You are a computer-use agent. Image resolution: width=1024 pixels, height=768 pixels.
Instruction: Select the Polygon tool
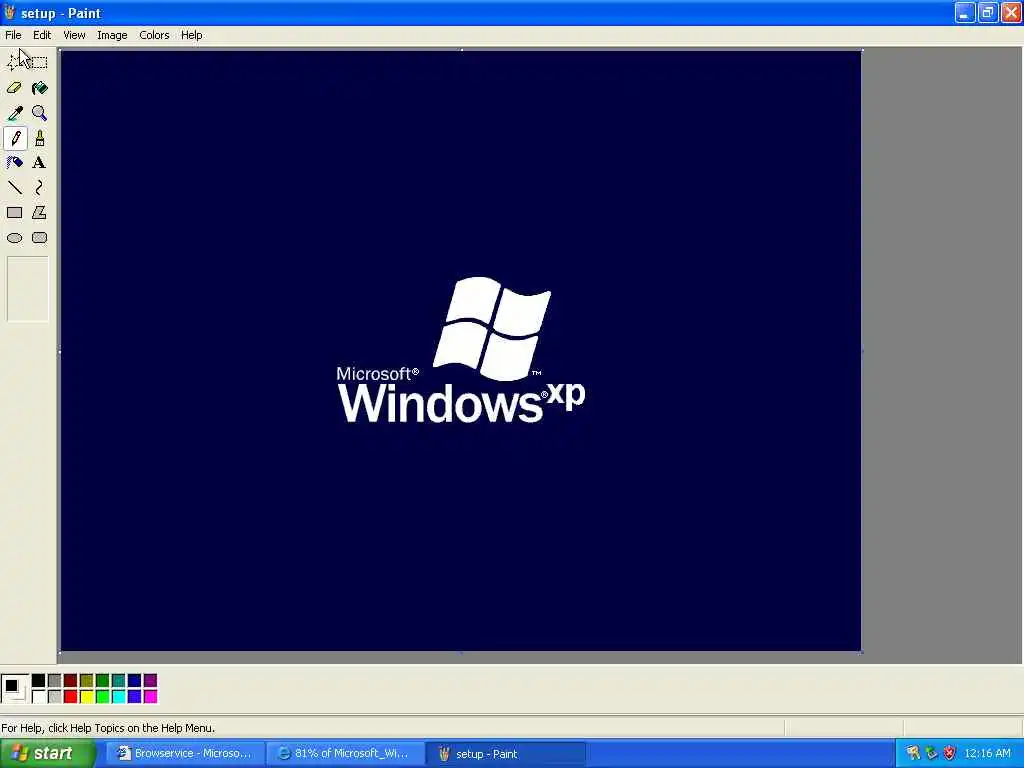pos(39,213)
